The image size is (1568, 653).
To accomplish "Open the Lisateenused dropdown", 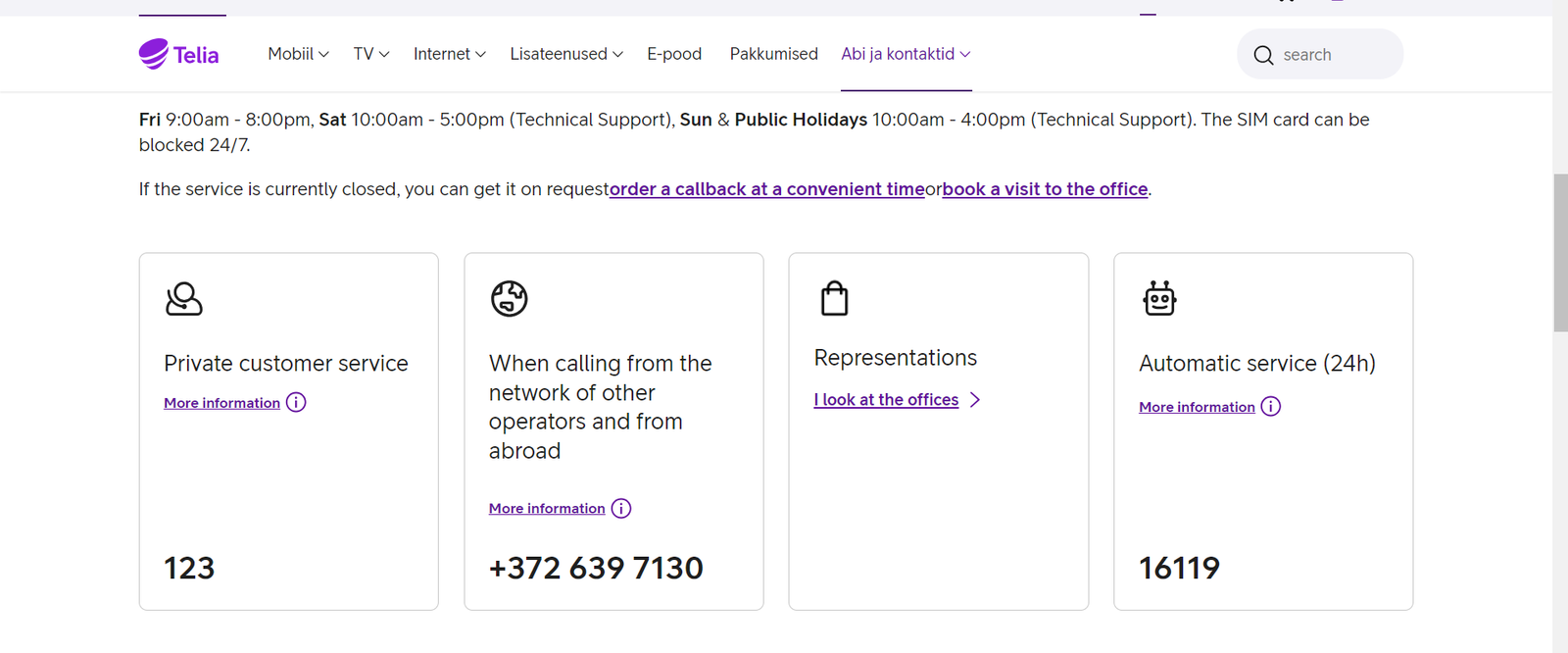I will 565,54.
